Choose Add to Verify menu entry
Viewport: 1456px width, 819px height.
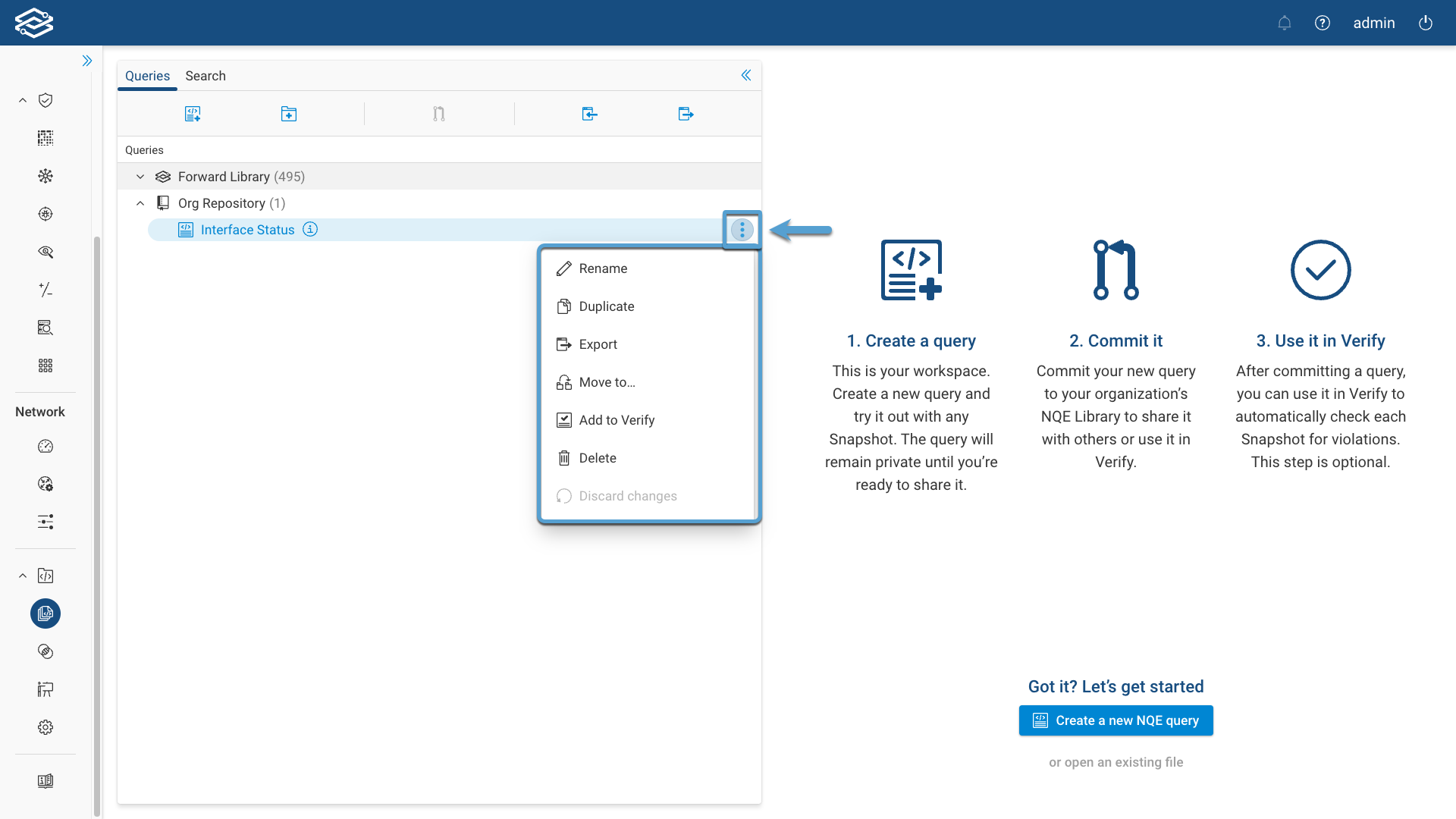616,420
